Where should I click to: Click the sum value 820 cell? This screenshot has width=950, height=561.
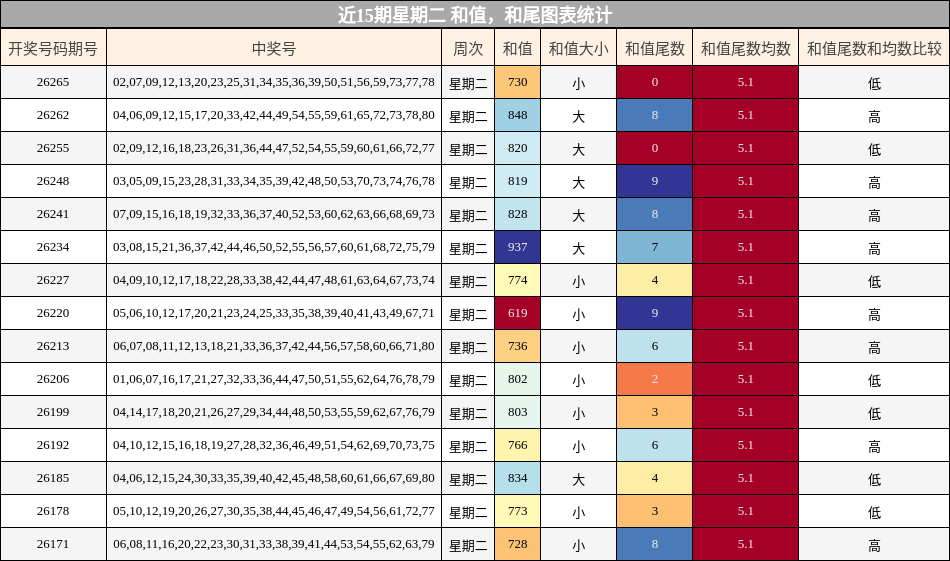pyautogui.click(x=517, y=148)
